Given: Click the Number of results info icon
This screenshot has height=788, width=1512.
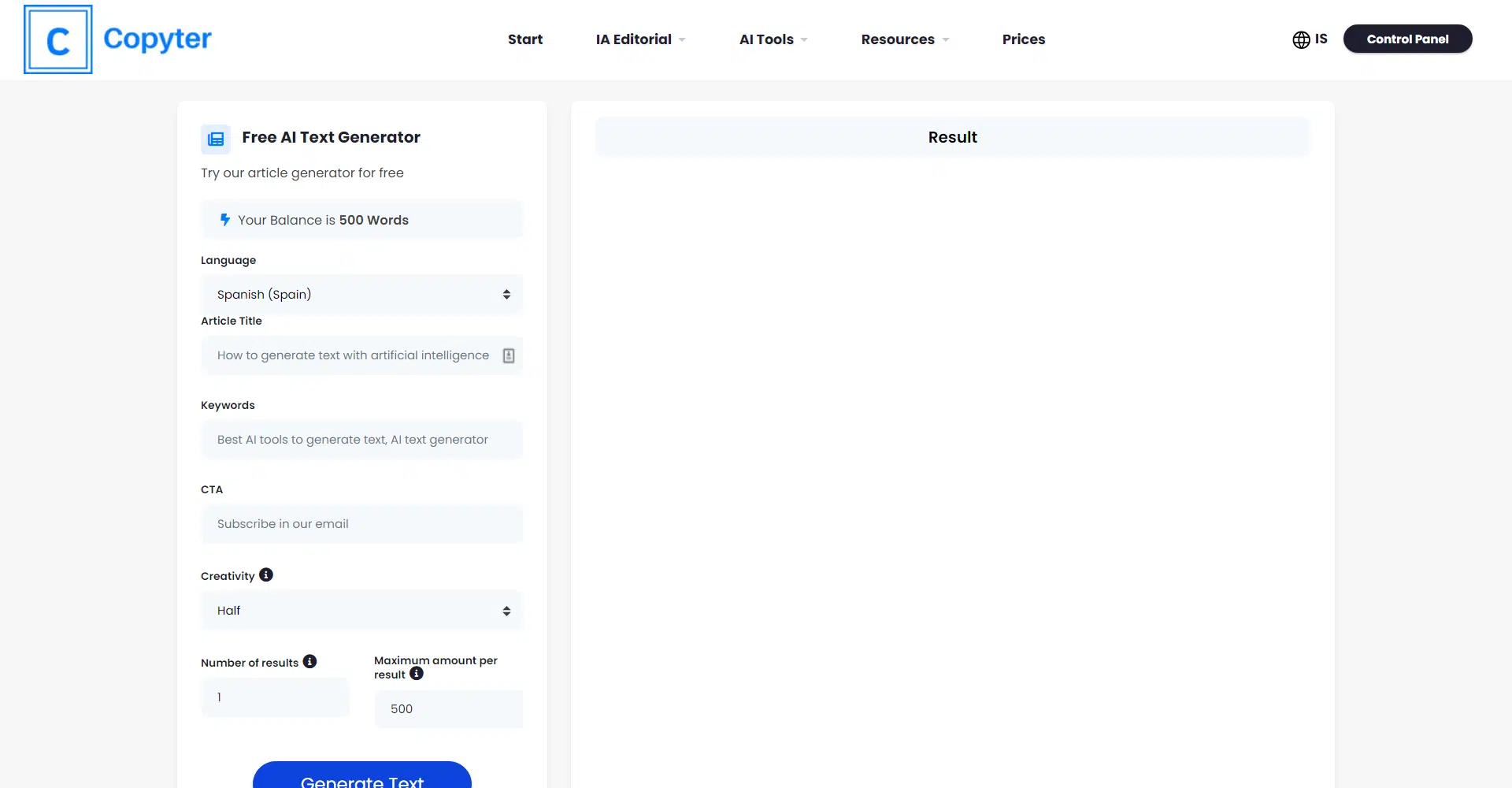Looking at the screenshot, I should [x=309, y=662].
